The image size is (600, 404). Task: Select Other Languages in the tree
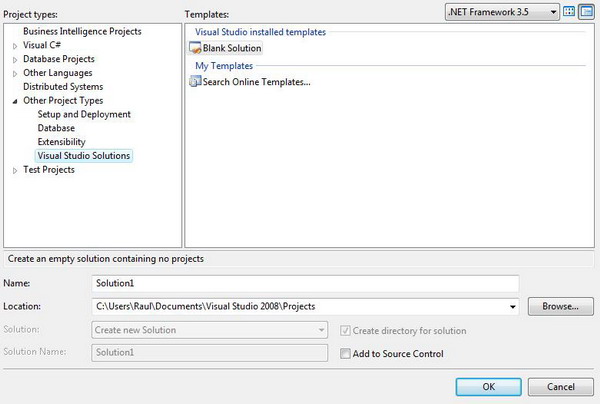(58, 73)
